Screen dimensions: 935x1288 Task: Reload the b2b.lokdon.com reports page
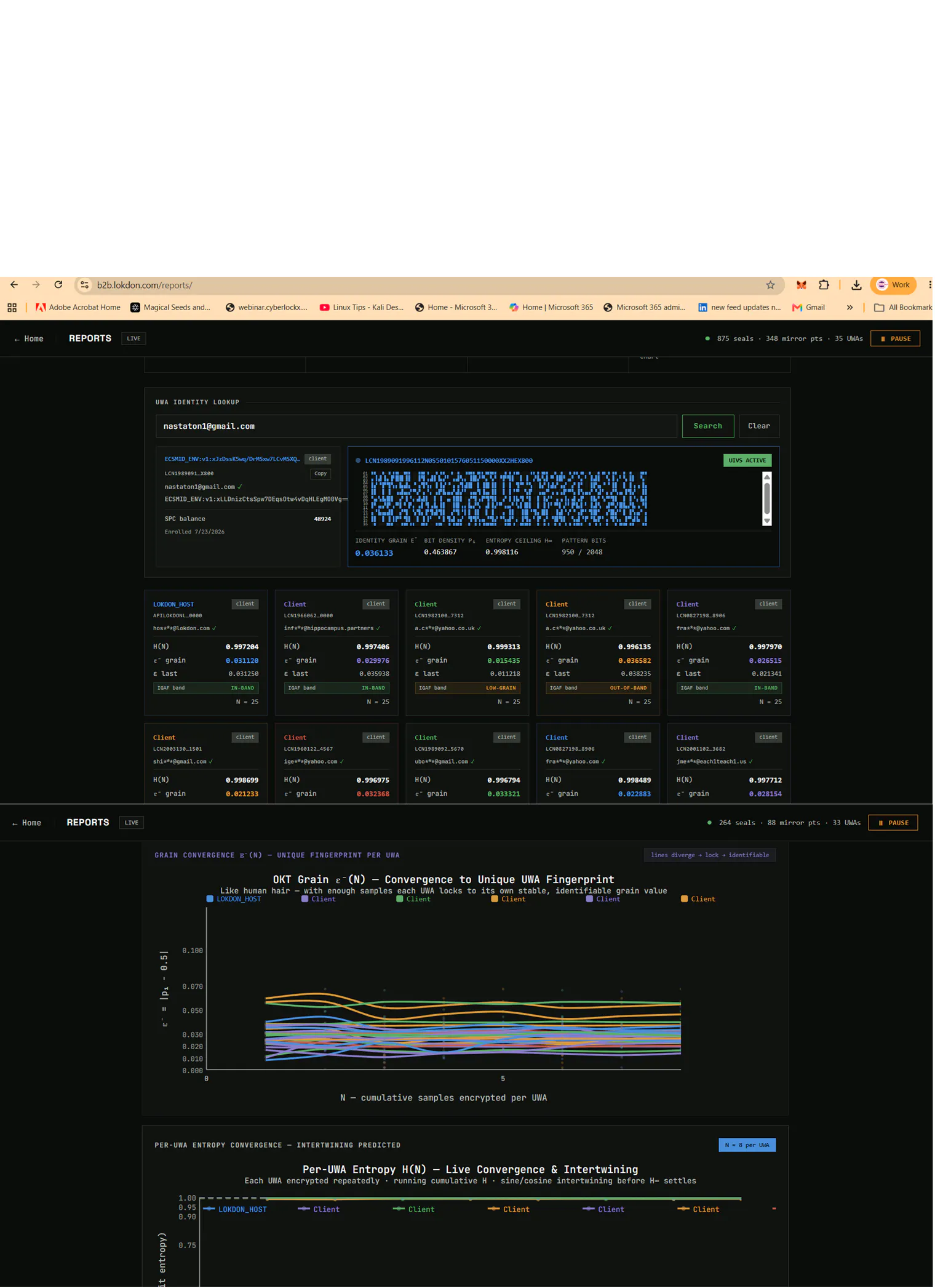(58, 285)
